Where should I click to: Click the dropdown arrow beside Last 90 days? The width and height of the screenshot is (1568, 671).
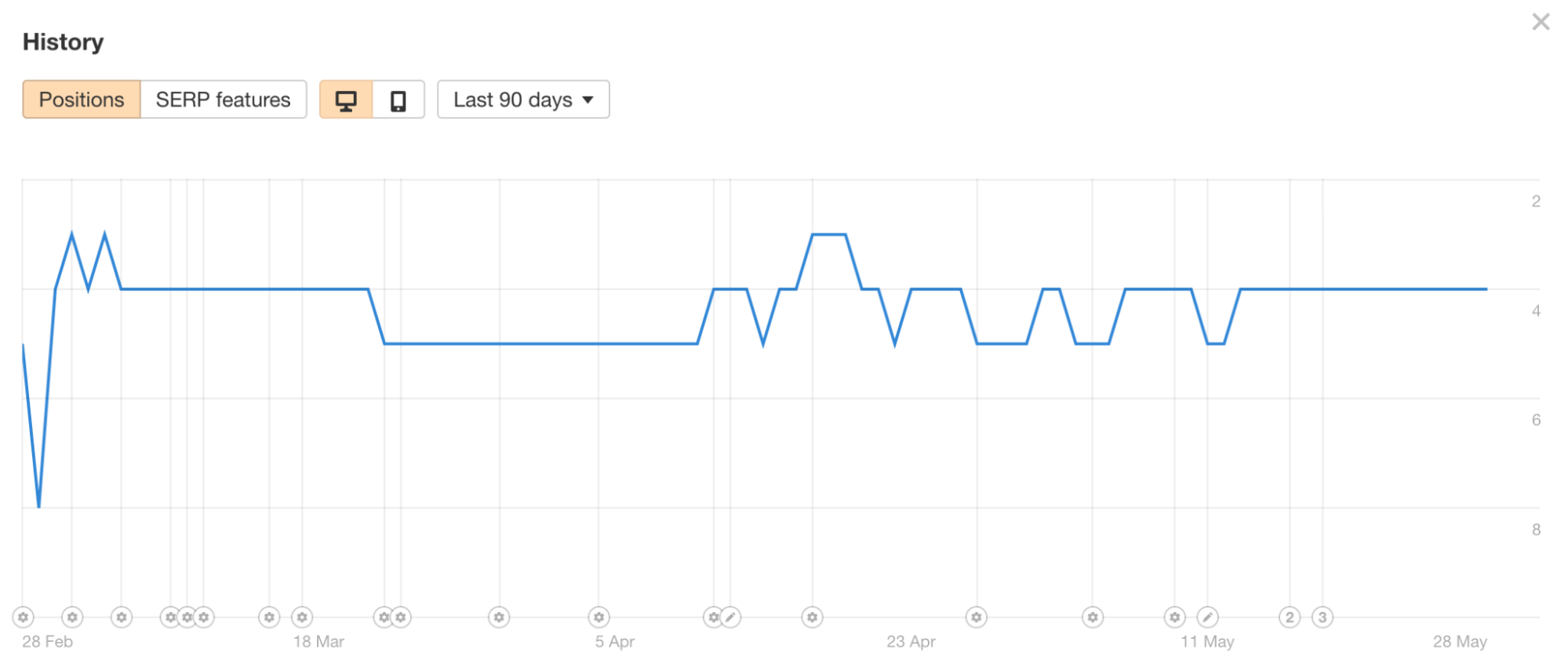click(587, 100)
